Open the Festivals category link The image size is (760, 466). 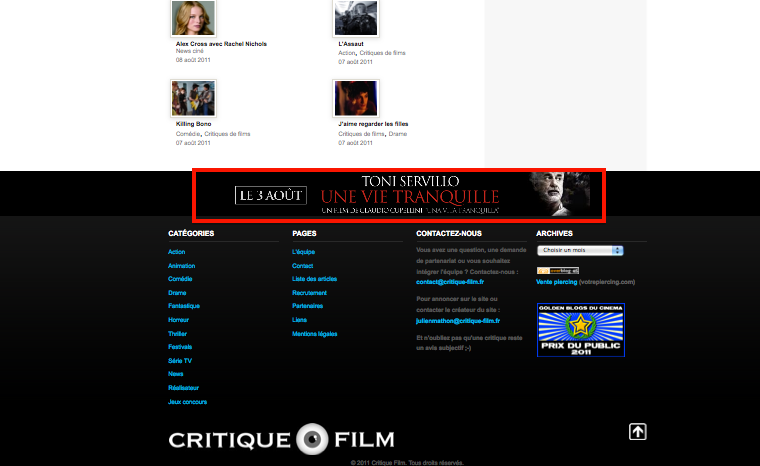click(180, 347)
